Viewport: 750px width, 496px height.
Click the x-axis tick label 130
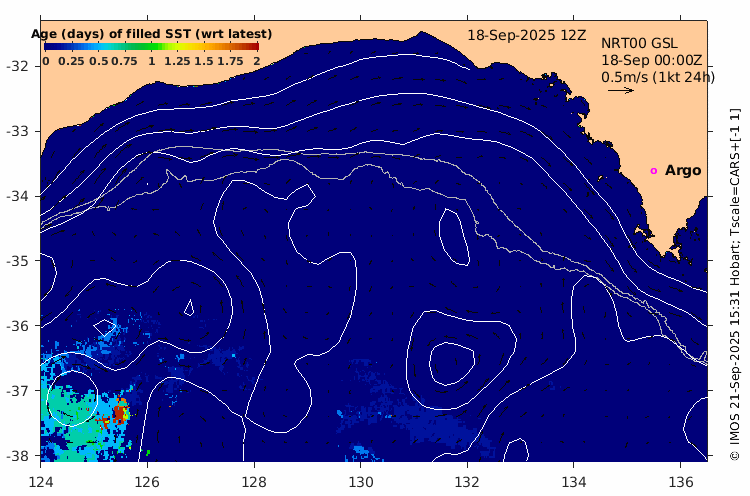pyautogui.click(x=360, y=482)
